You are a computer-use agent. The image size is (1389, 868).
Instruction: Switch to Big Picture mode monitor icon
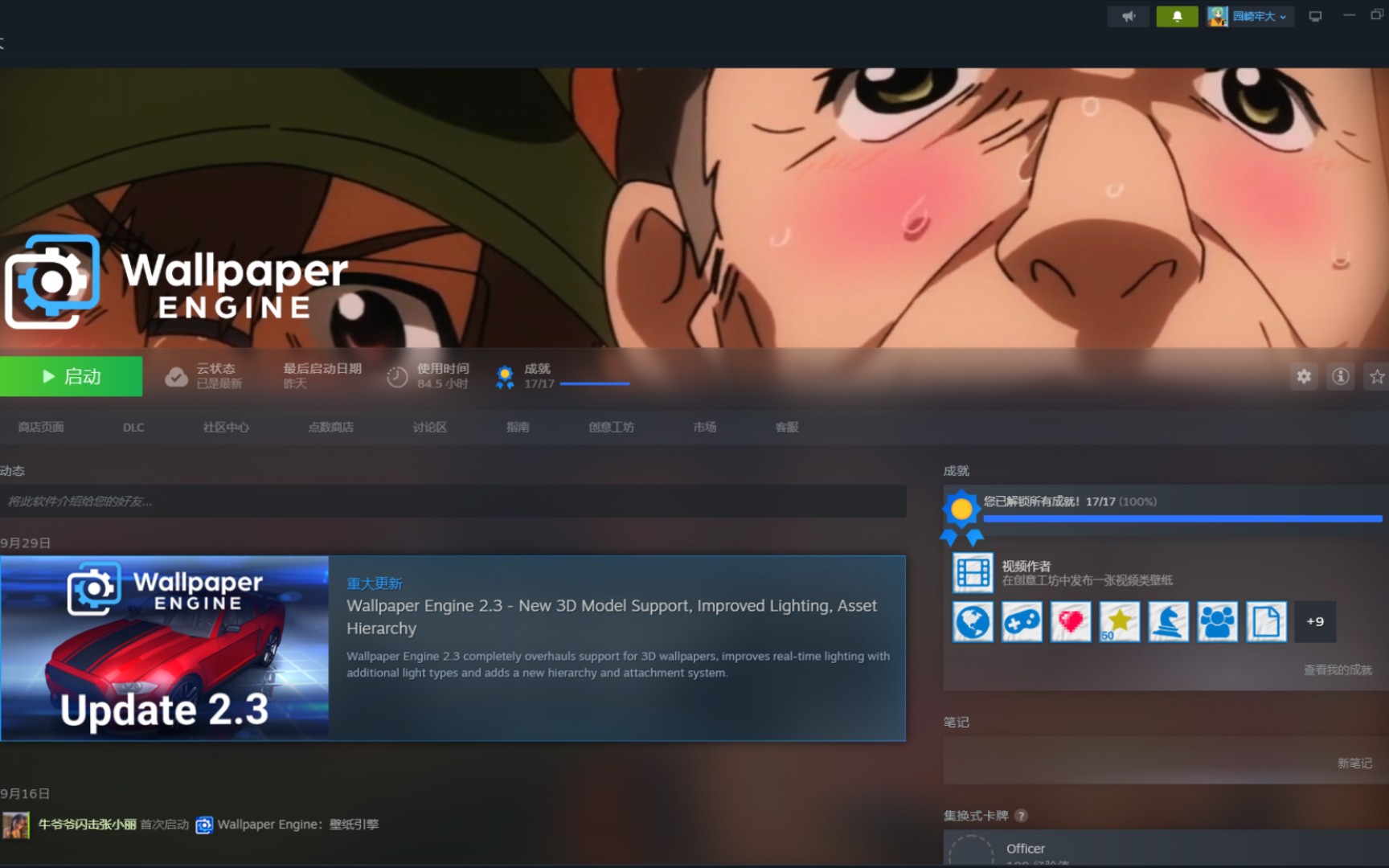1315,16
